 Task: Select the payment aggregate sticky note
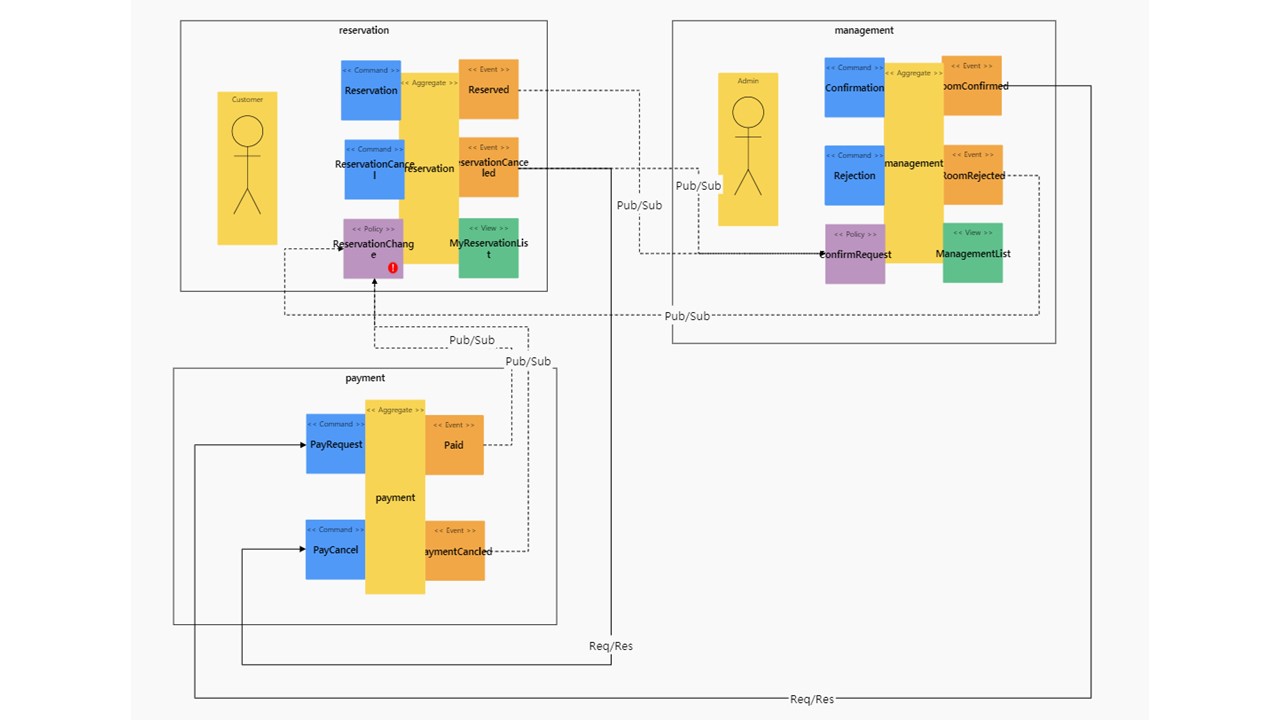395,497
